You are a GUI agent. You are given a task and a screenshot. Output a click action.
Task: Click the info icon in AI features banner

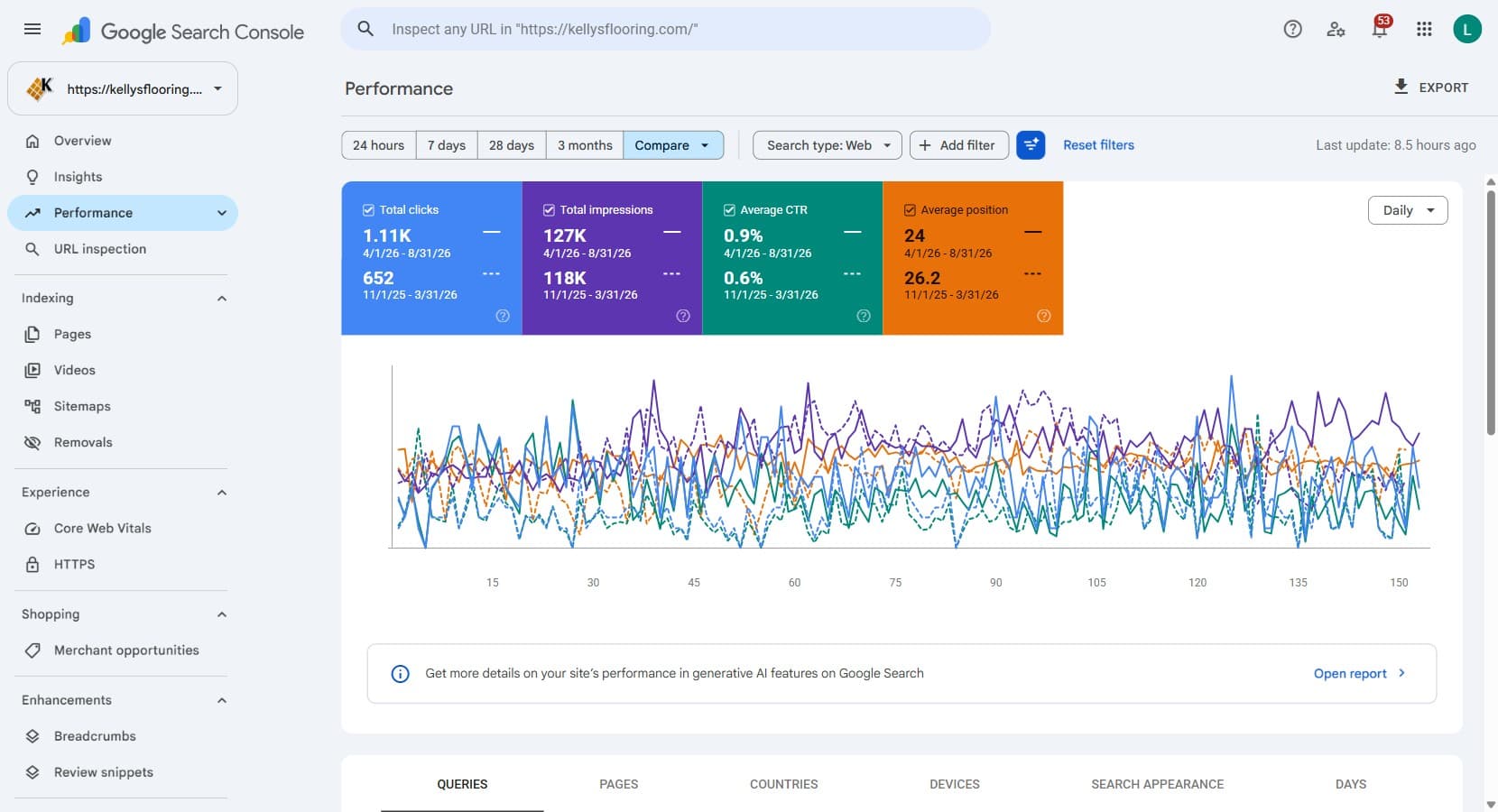click(400, 674)
